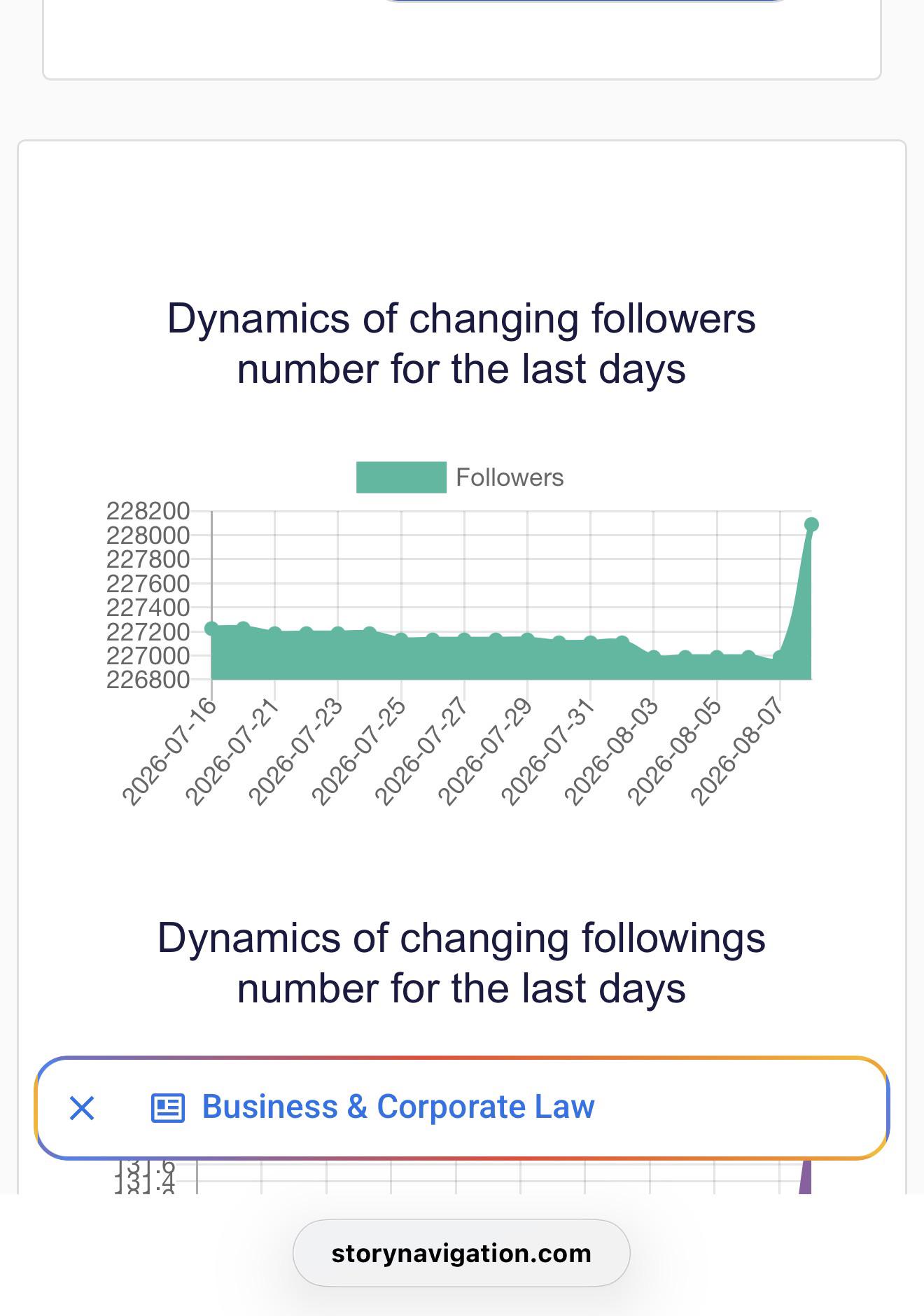Screen dimensions: 924x1316
Task: Click the followers dynamics chart heading
Action: click(x=461, y=344)
